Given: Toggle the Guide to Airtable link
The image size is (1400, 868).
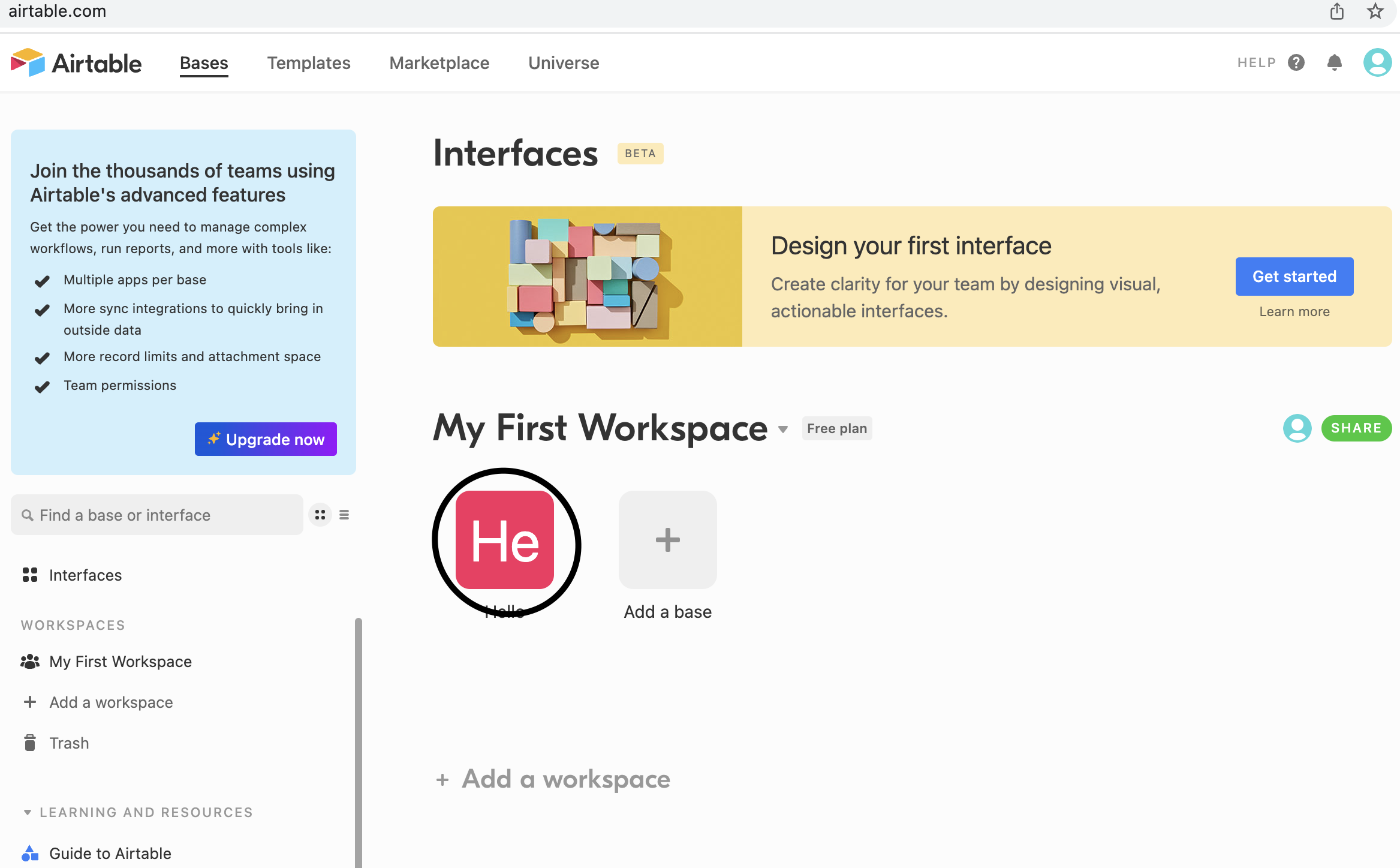Looking at the screenshot, I should (110, 852).
